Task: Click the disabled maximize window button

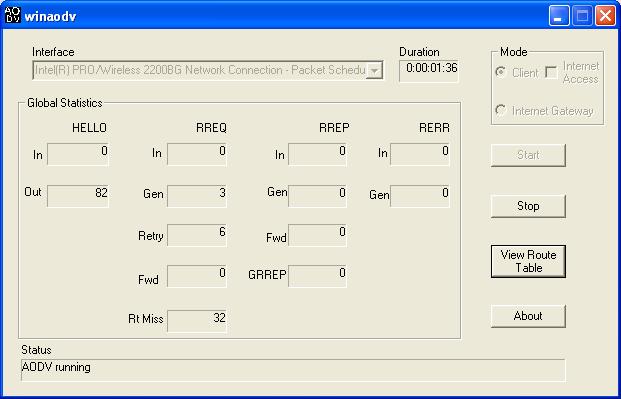Action: [582, 16]
